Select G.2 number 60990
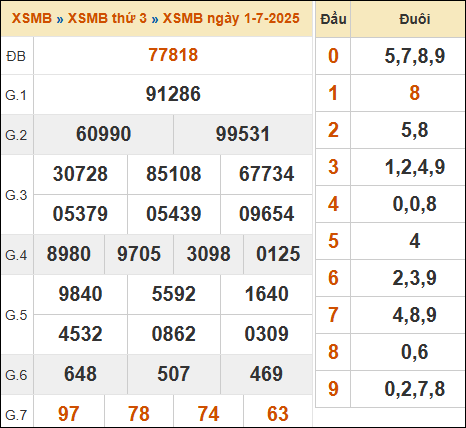This screenshot has height=428, width=466. (x=103, y=134)
